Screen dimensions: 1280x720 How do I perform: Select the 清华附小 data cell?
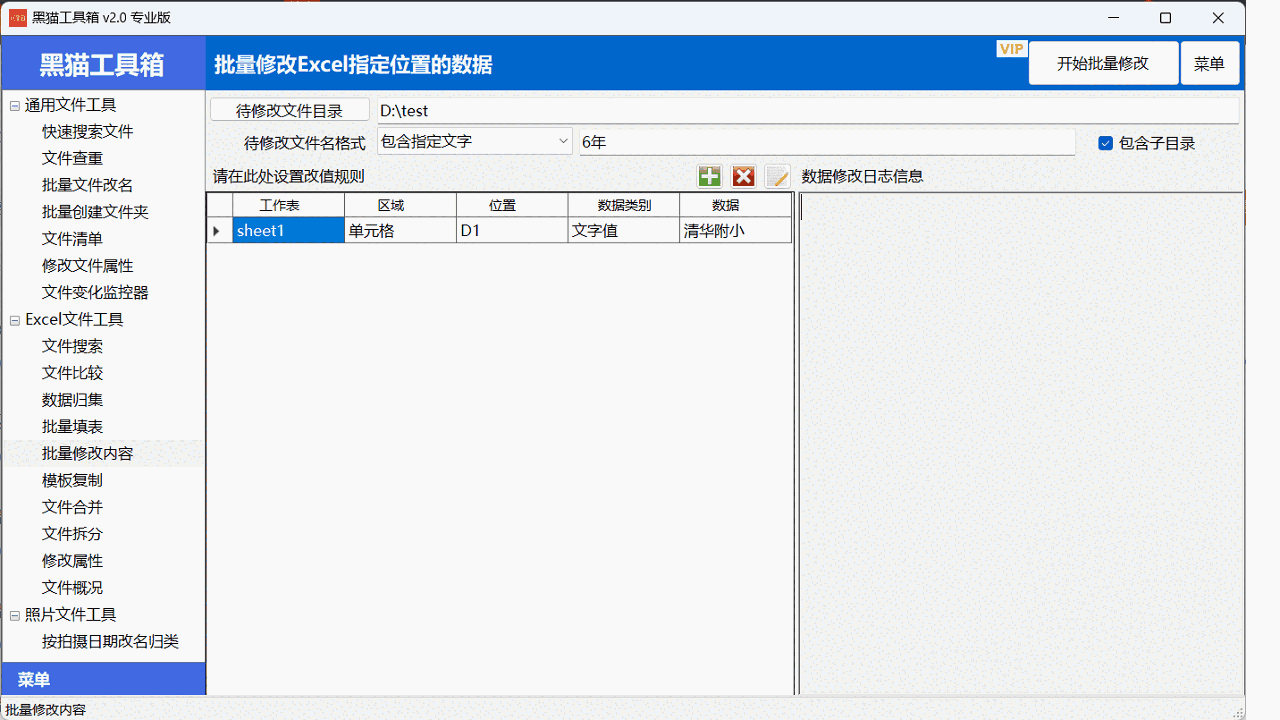pos(736,230)
